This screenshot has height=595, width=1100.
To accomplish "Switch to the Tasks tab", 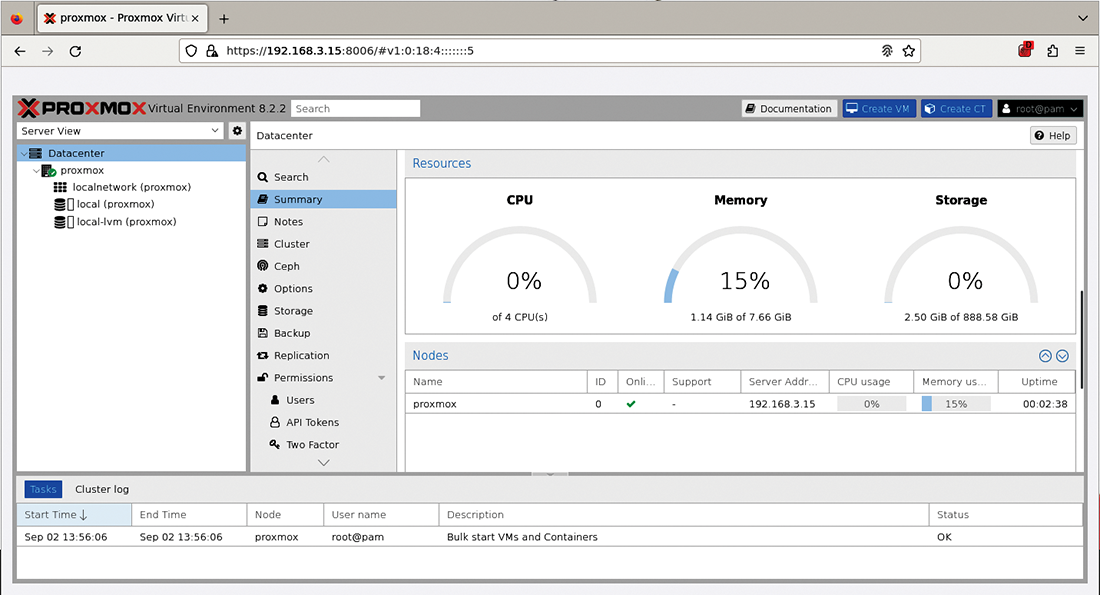I will tap(43, 489).
